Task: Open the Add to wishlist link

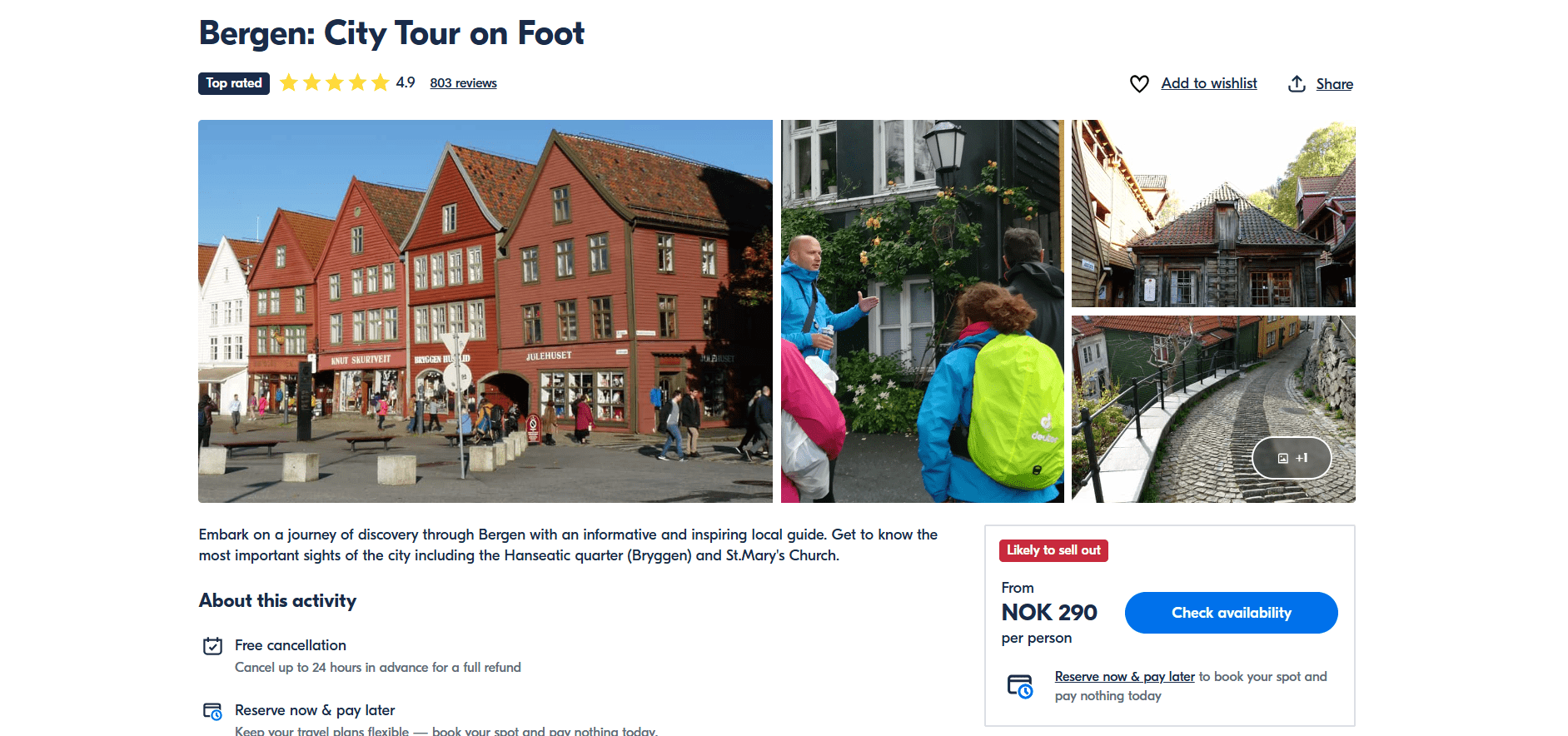Action: point(1209,83)
